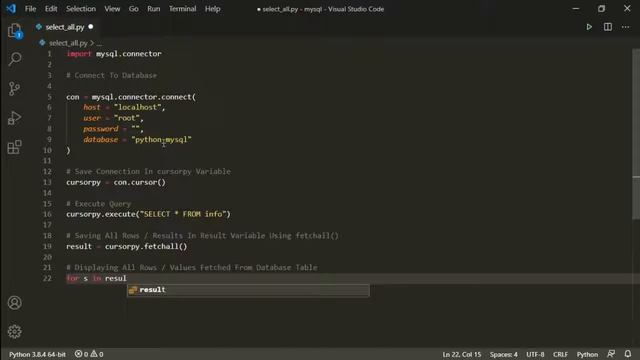Click 'resul' text on line 22
The image size is (640, 360).
116,278
